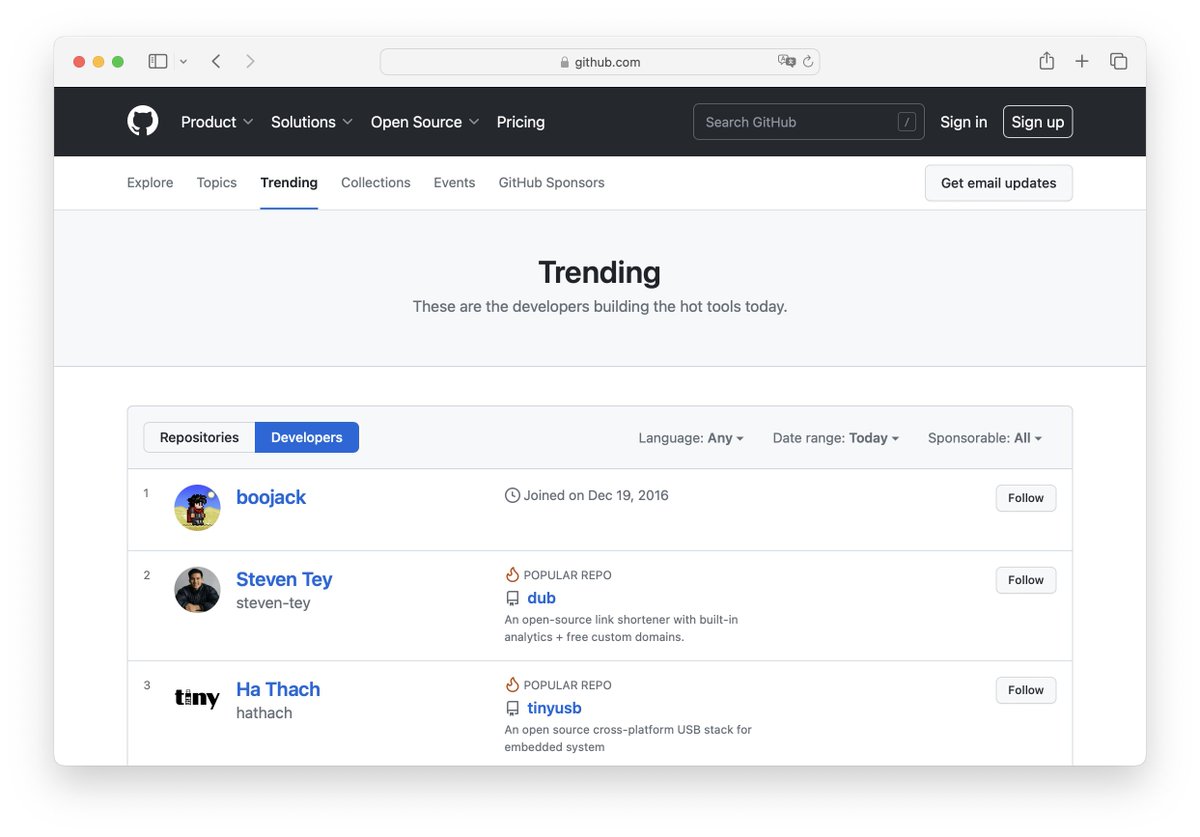Open the Sponsorable: All dropdown
Viewport: 1200px width, 837px height.
point(985,438)
